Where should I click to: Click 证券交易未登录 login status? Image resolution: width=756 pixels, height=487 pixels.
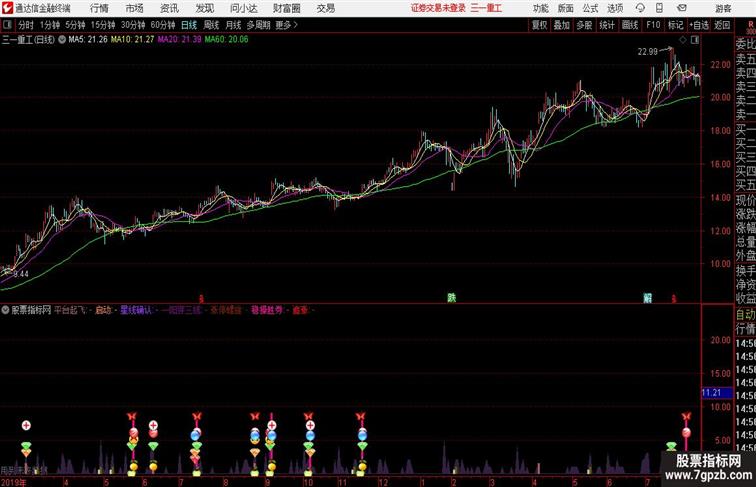(438, 8)
